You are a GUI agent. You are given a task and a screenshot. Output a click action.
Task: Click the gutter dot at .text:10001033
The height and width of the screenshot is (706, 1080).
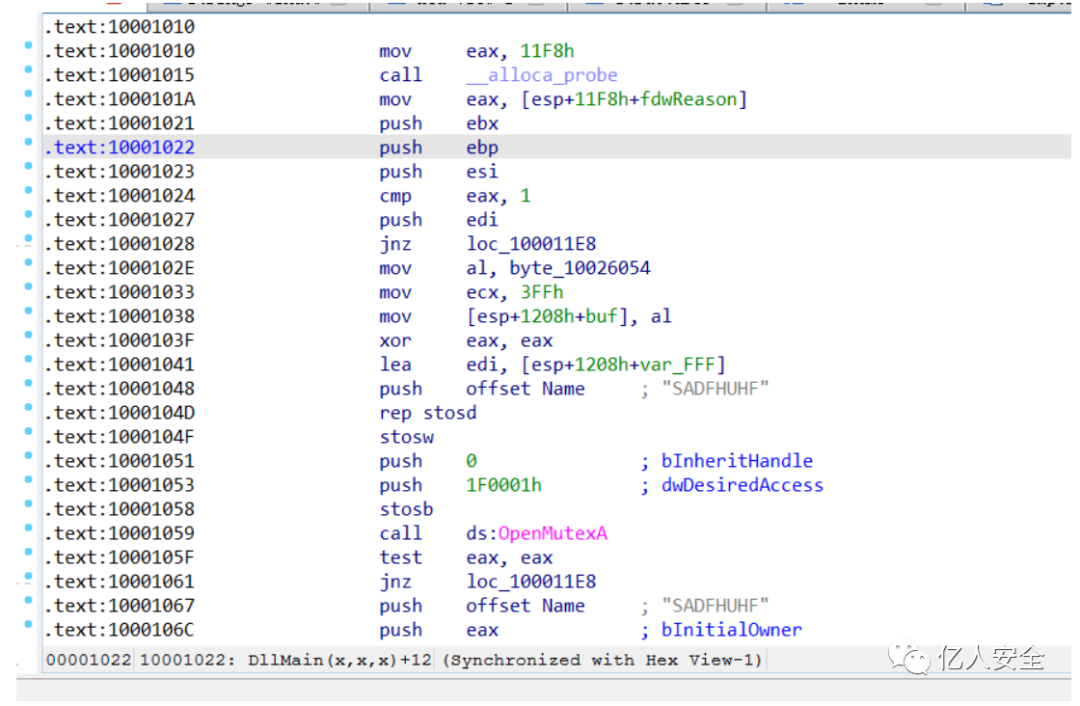pyautogui.click(x=28, y=287)
